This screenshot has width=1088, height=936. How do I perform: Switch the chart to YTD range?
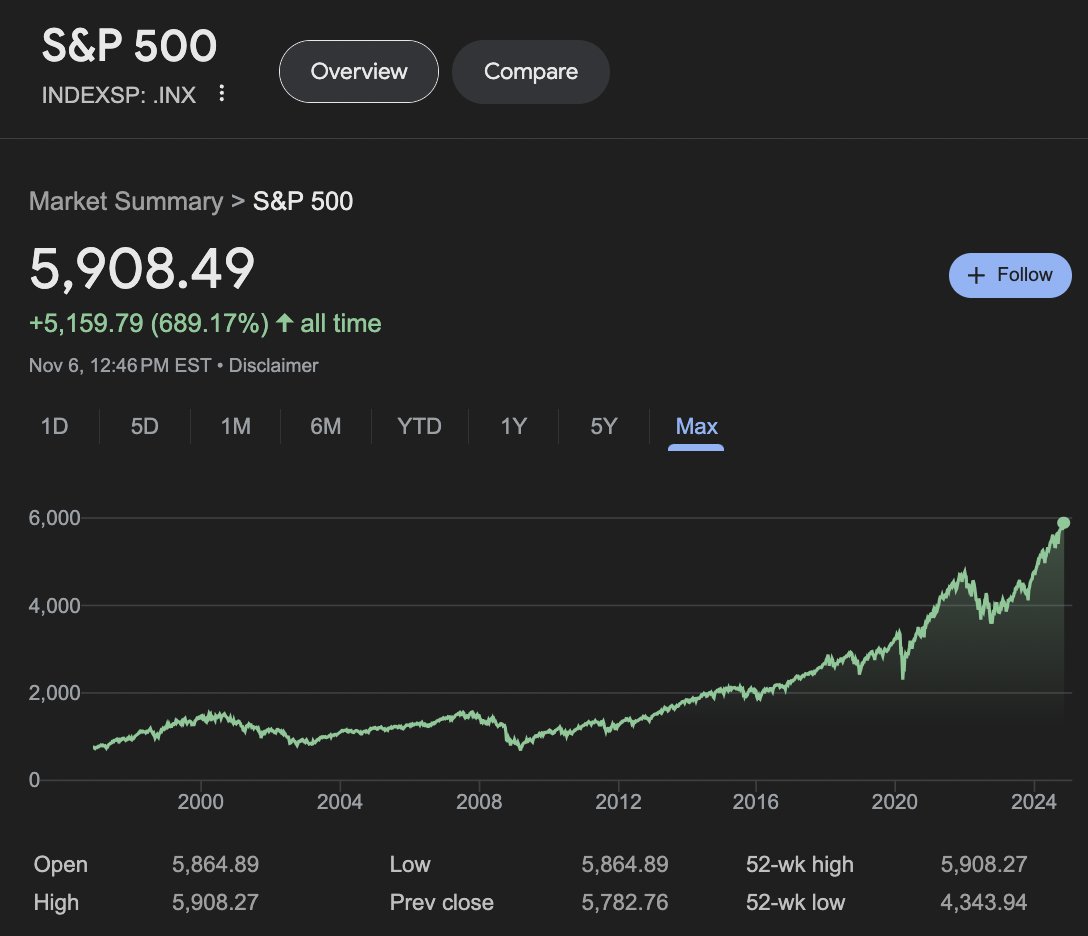[x=419, y=426]
